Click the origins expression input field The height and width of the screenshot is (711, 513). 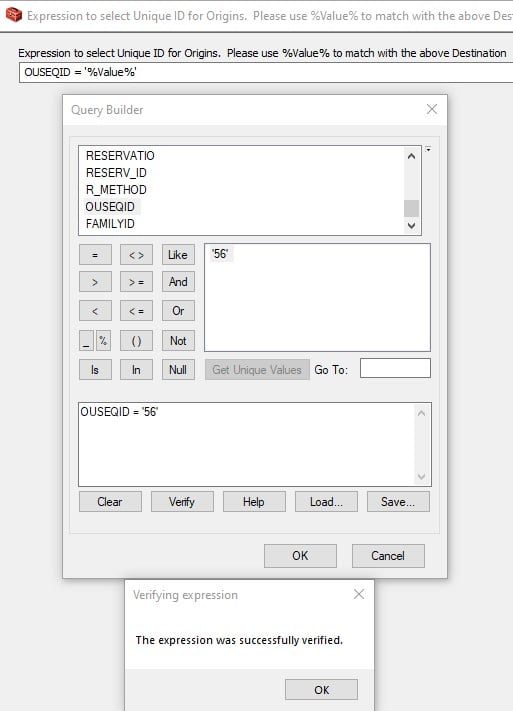pyautogui.click(x=266, y=72)
